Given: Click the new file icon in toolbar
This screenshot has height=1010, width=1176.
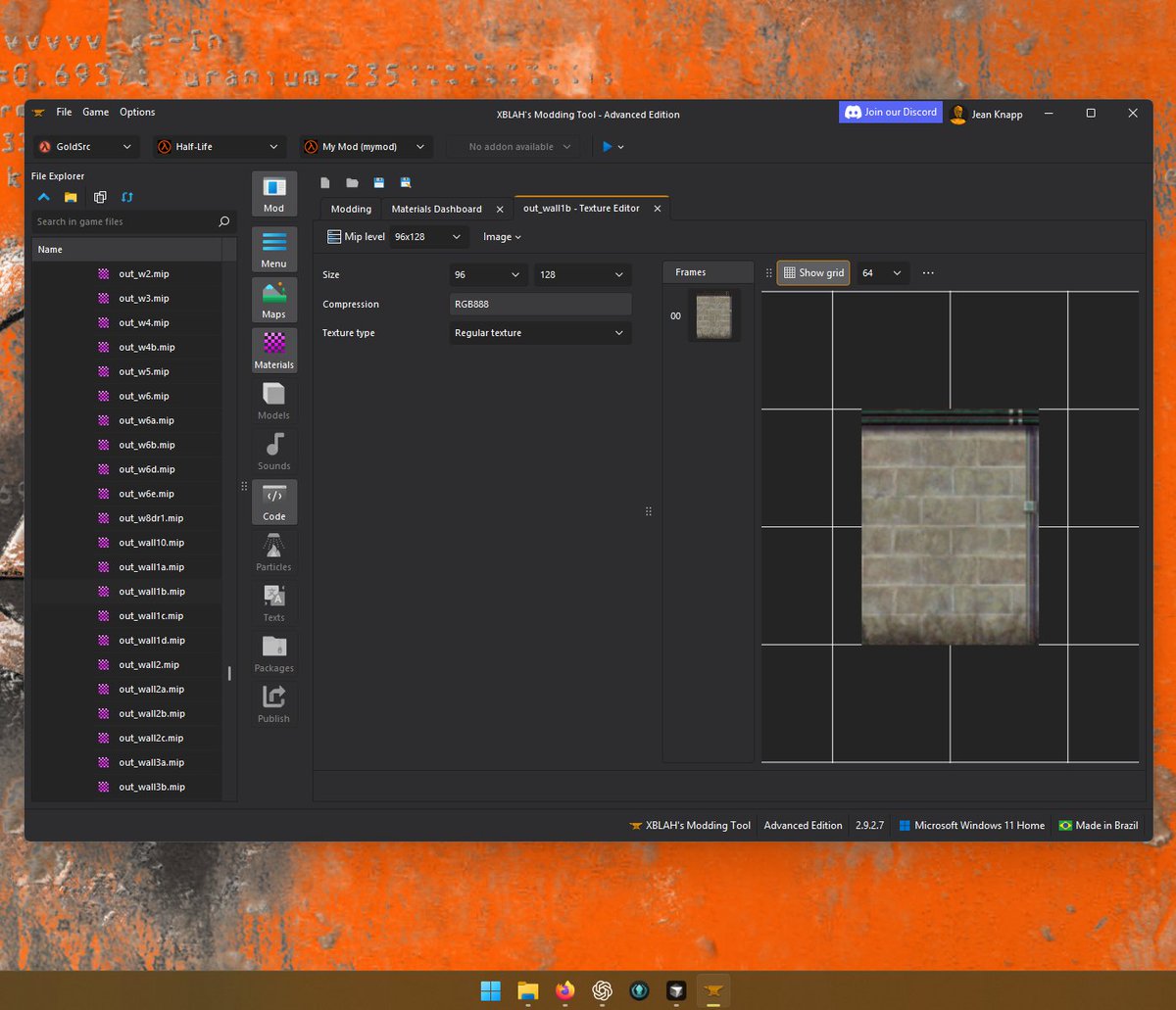Looking at the screenshot, I should pos(325,182).
